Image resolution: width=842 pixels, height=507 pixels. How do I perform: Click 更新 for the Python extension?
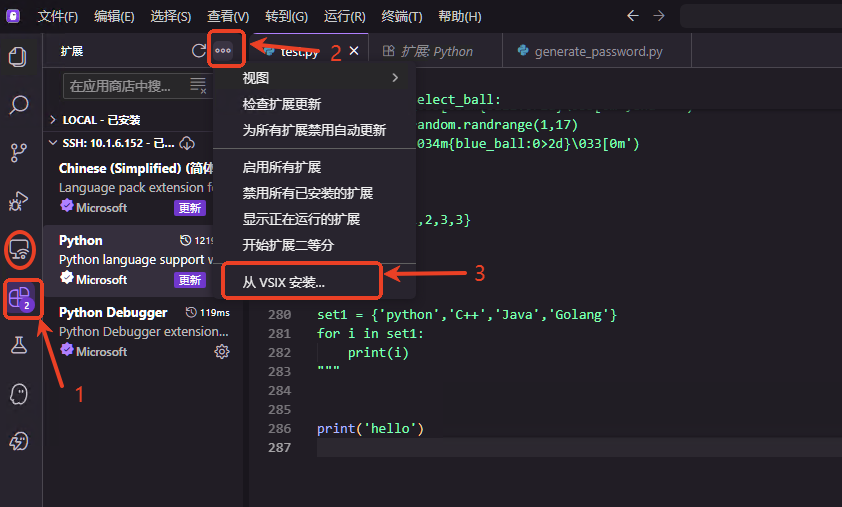(190, 280)
